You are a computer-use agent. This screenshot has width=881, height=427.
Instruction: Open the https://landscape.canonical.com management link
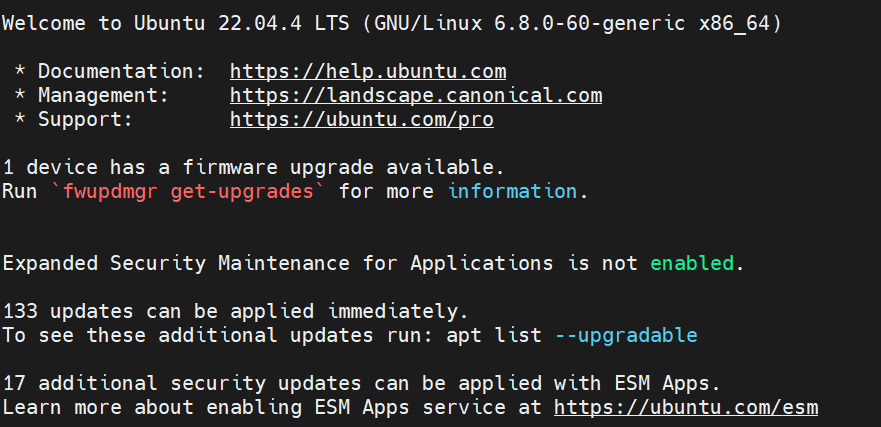pos(416,96)
